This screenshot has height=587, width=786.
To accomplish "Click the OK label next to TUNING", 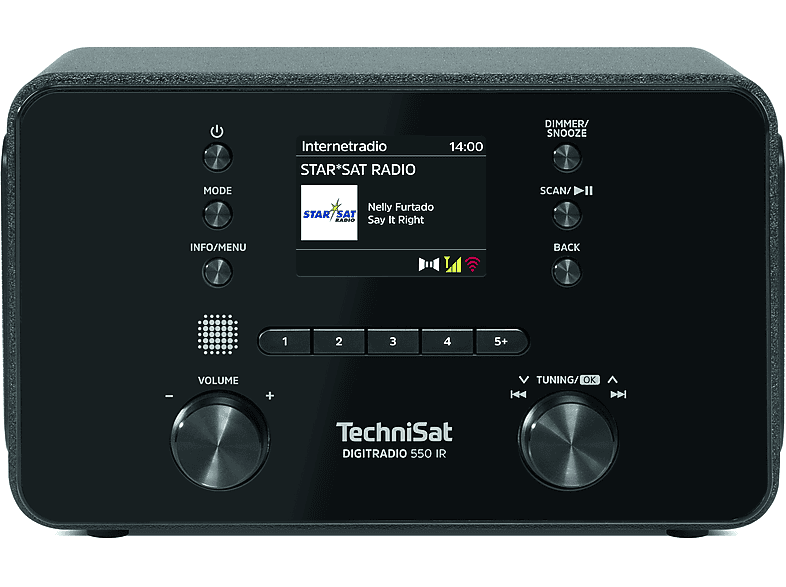I will (x=590, y=379).
